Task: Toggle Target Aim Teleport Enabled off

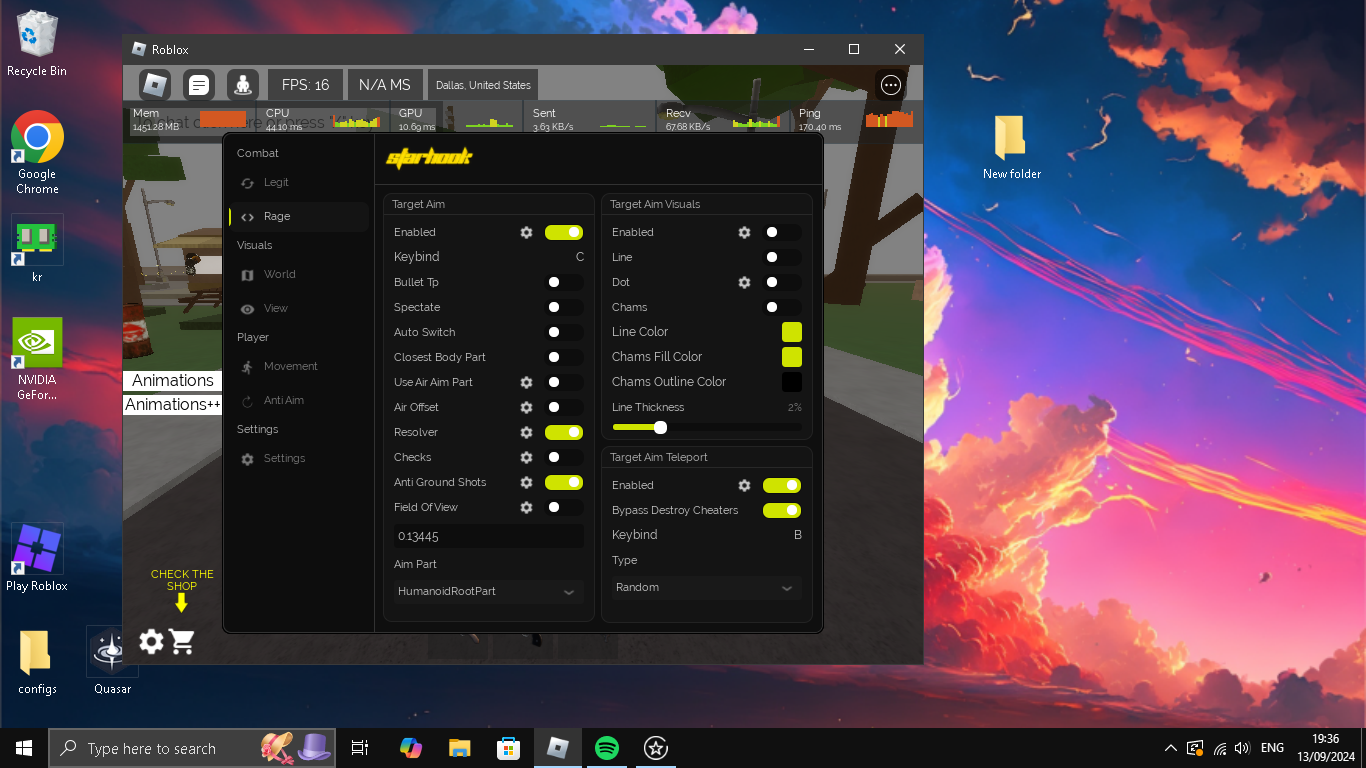Action: click(782, 485)
